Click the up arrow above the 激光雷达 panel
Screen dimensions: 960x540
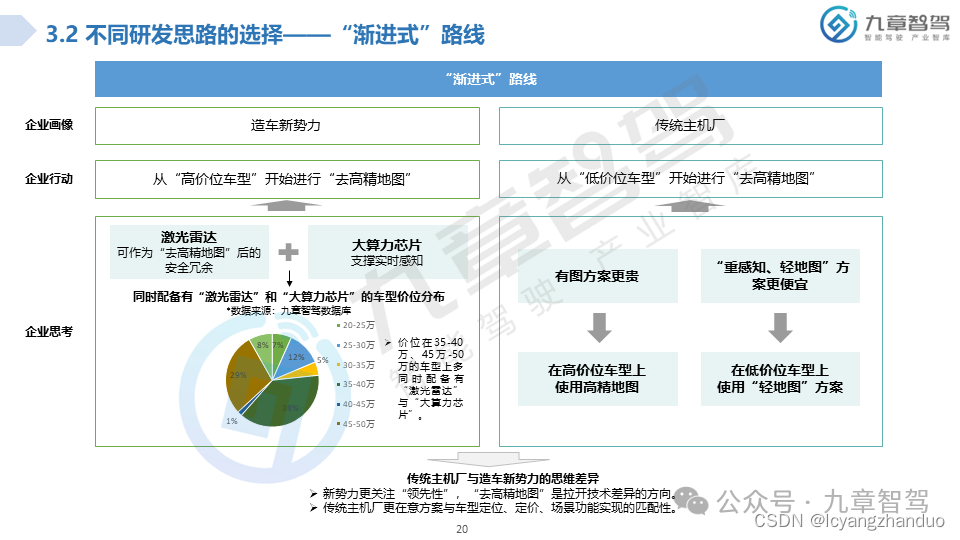point(287,206)
